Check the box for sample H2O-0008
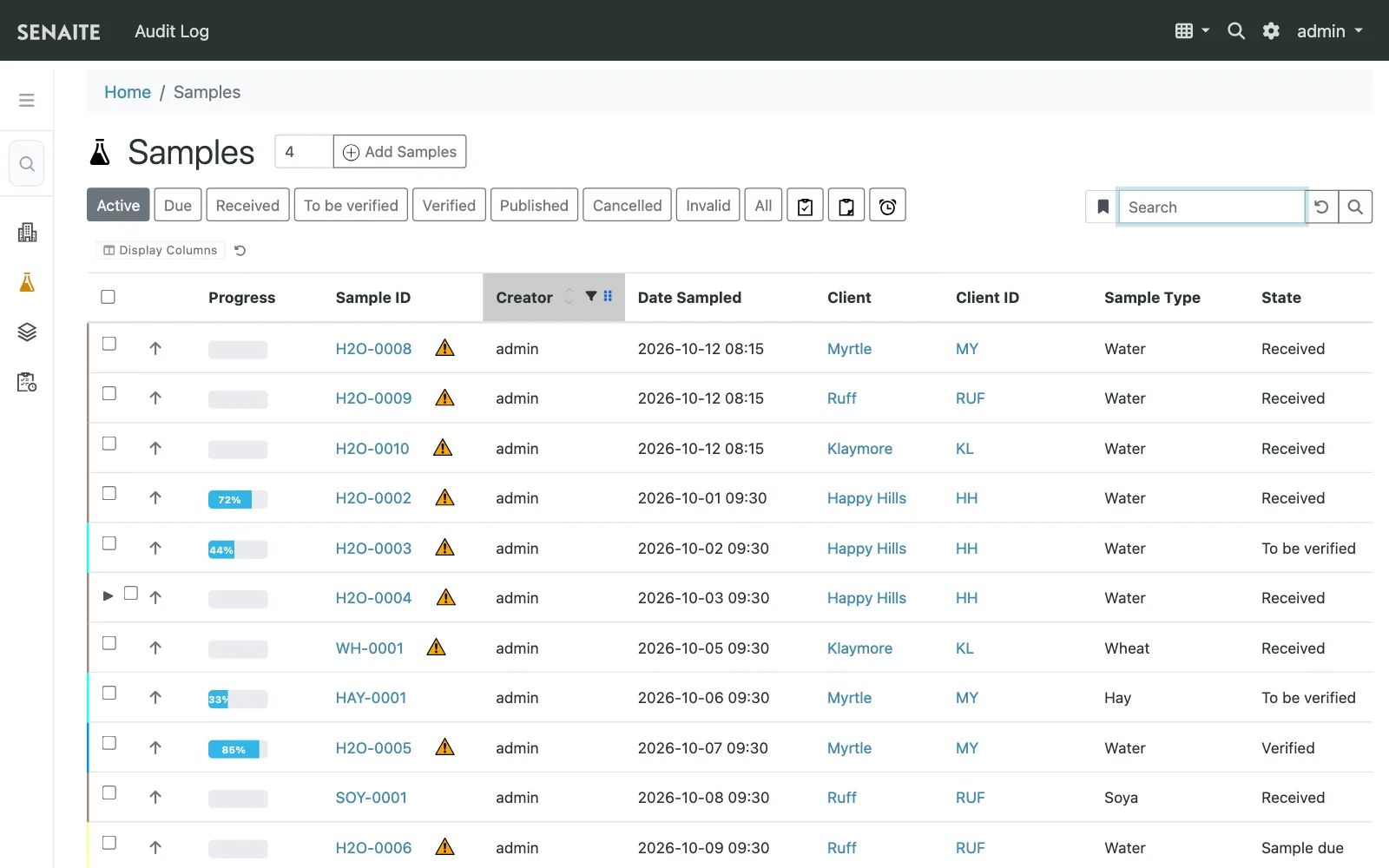The height and width of the screenshot is (868, 1389). (x=109, y=344)
